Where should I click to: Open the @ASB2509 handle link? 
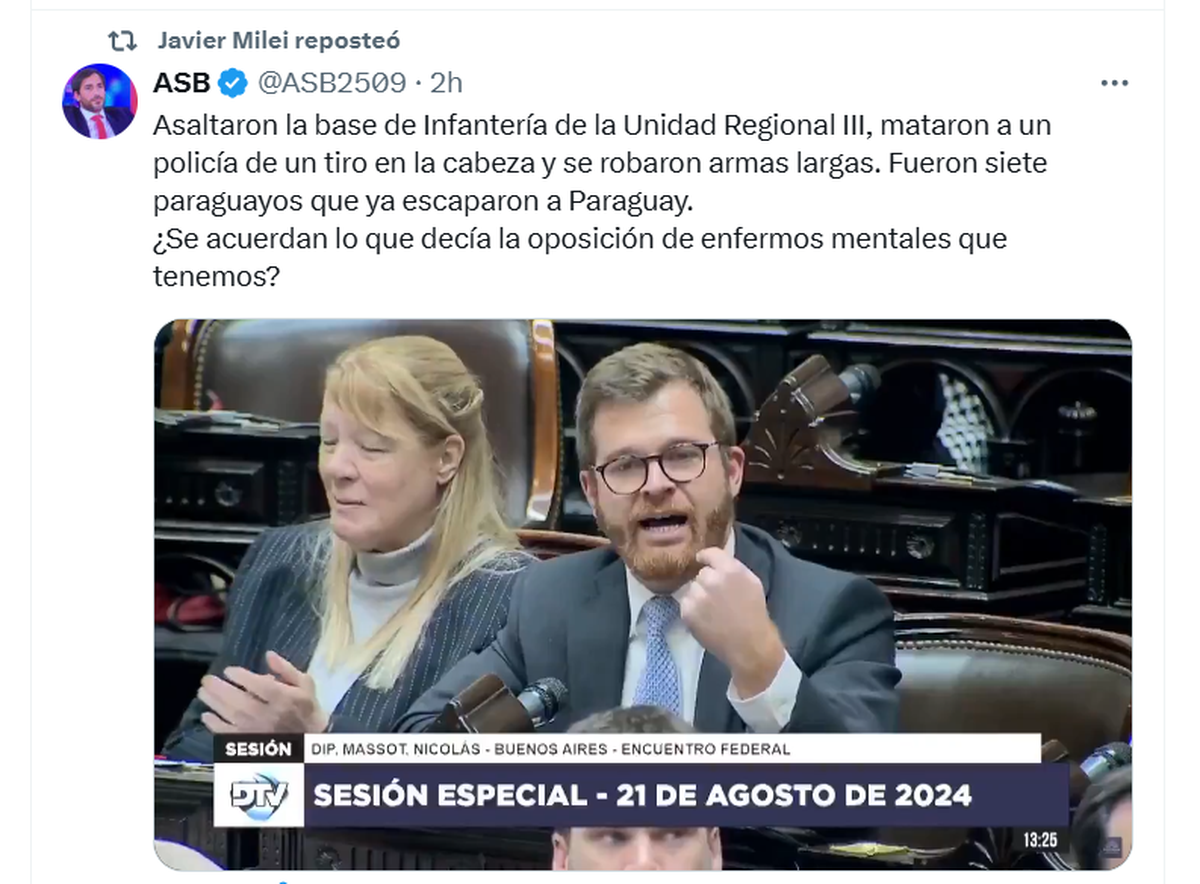click(x=332, y=83)
